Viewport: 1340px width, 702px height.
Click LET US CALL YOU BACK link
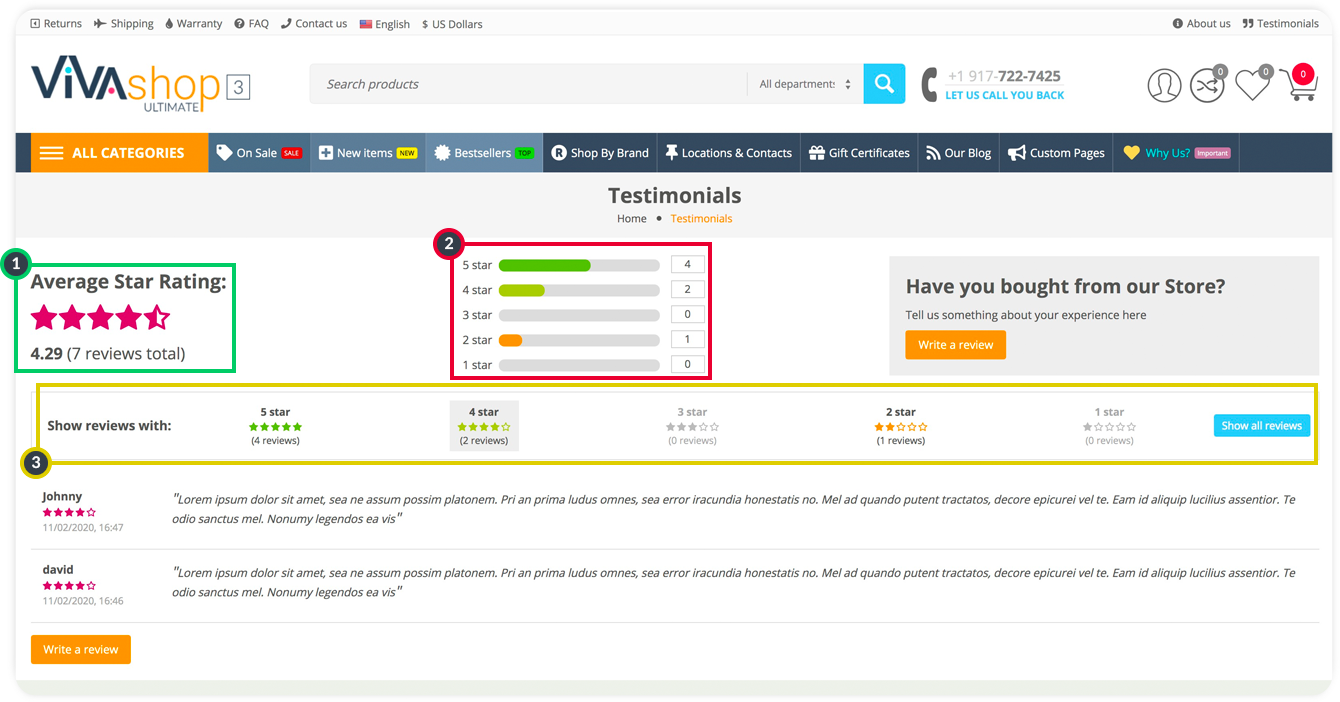click(1004, 95)
